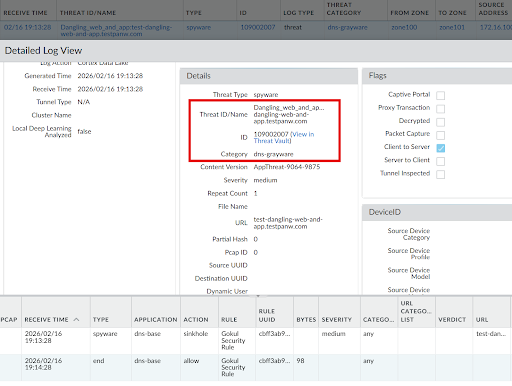The image size is (512, 386).
Task: Toggle the Decrypted checkbox
Action: coord(440,122)
